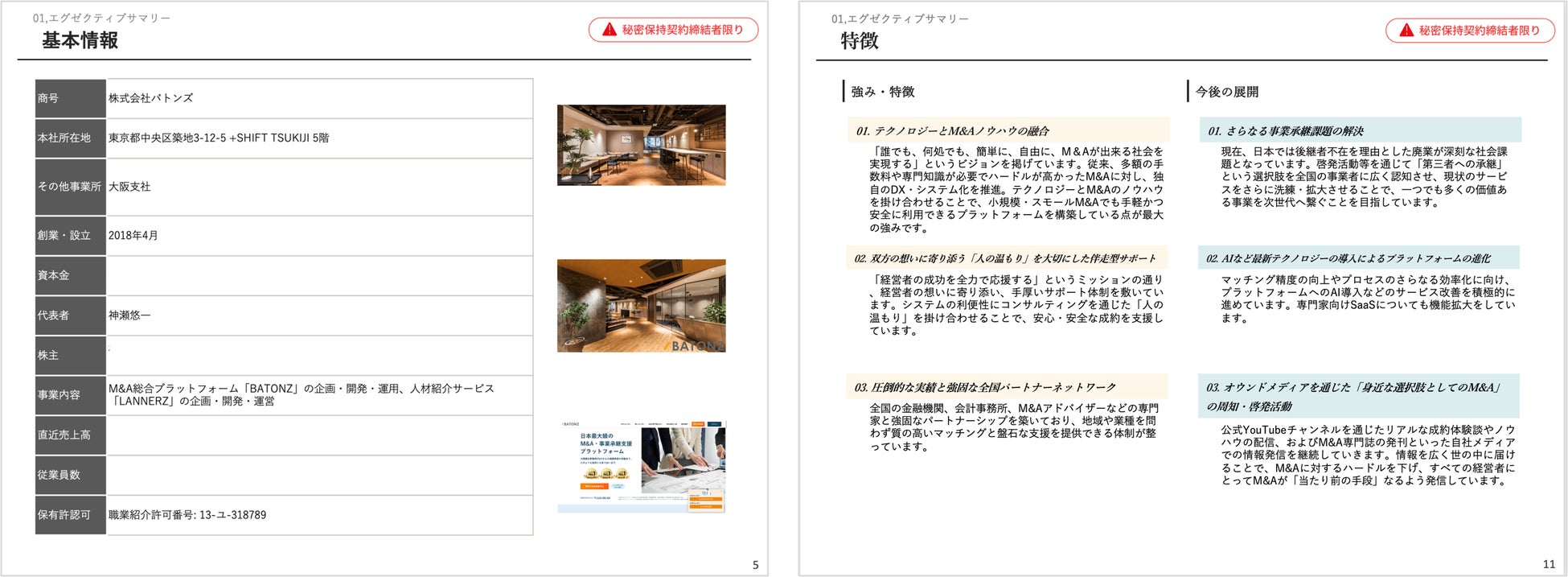The image size is (1568, 577).
Task: Open the BATONZ website screenshot thumbnail
Action: pos(642,467)
